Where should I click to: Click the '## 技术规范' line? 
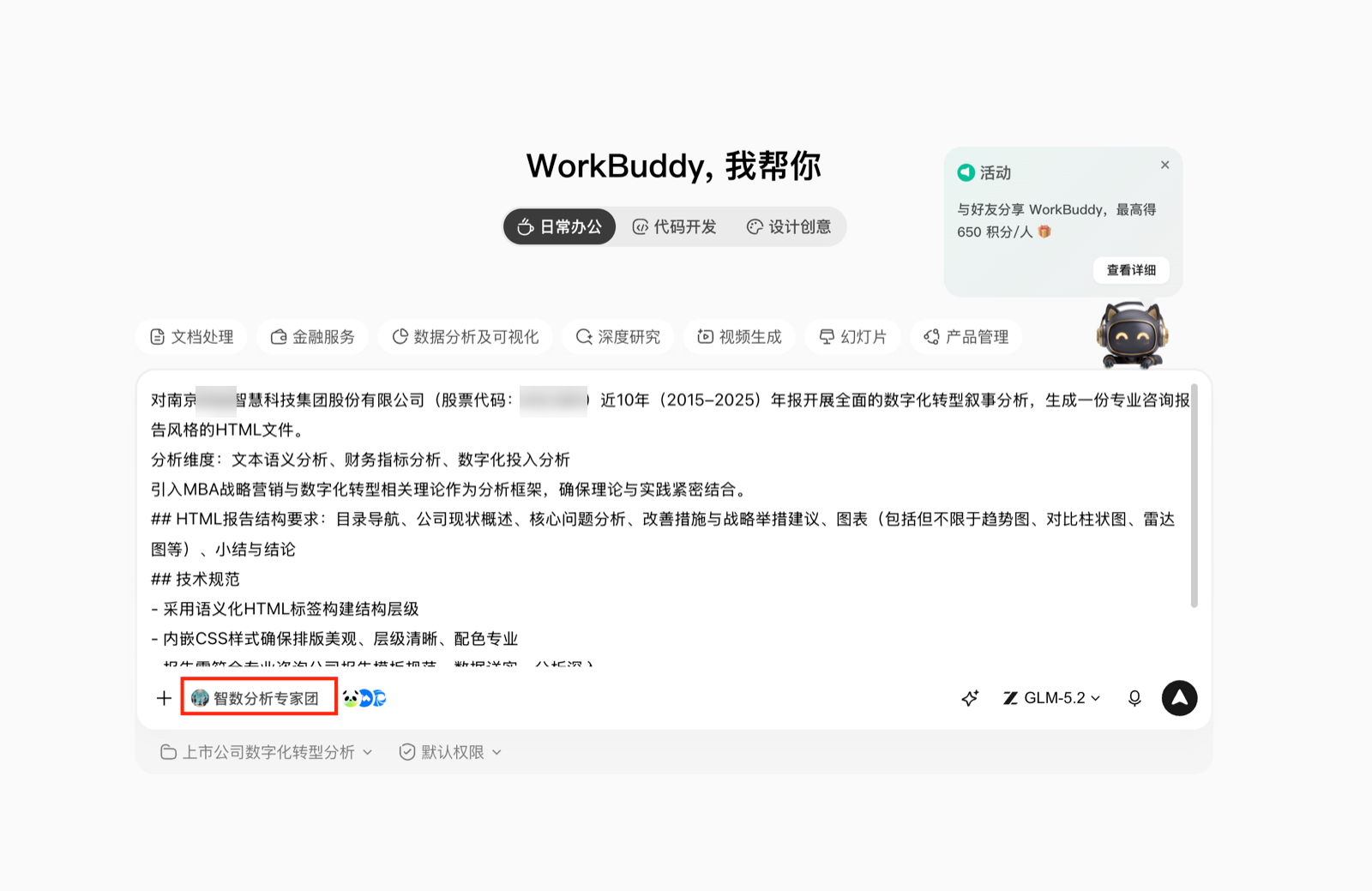[x=196, y=579]
